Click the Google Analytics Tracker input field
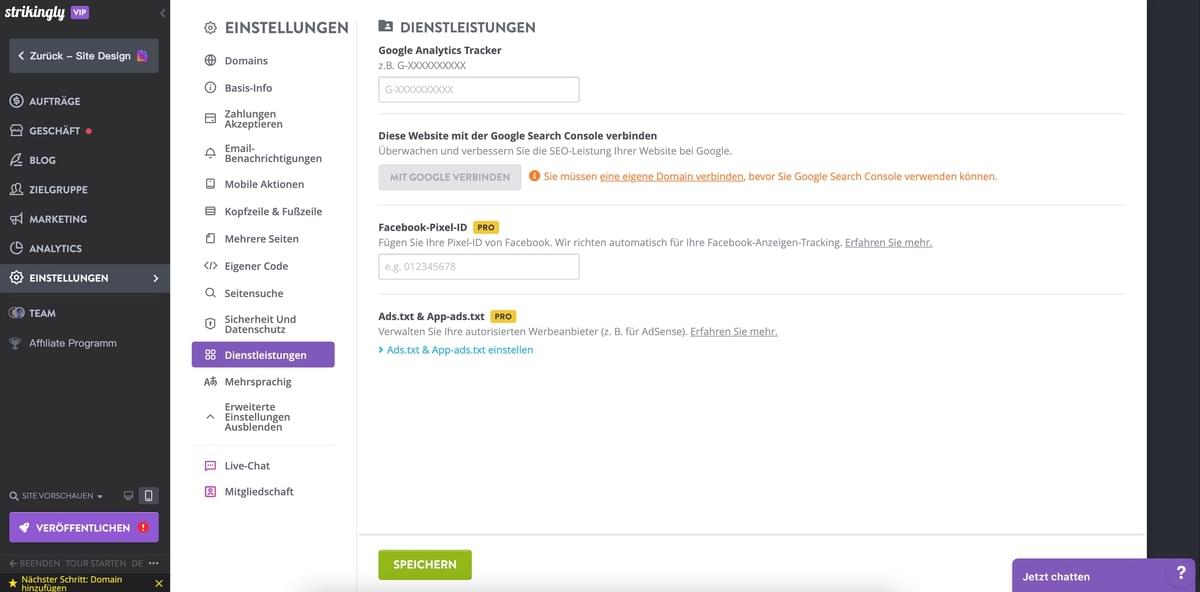Image resolution: width=1200 pixels, height=592 pixels. tap(478, 89)
